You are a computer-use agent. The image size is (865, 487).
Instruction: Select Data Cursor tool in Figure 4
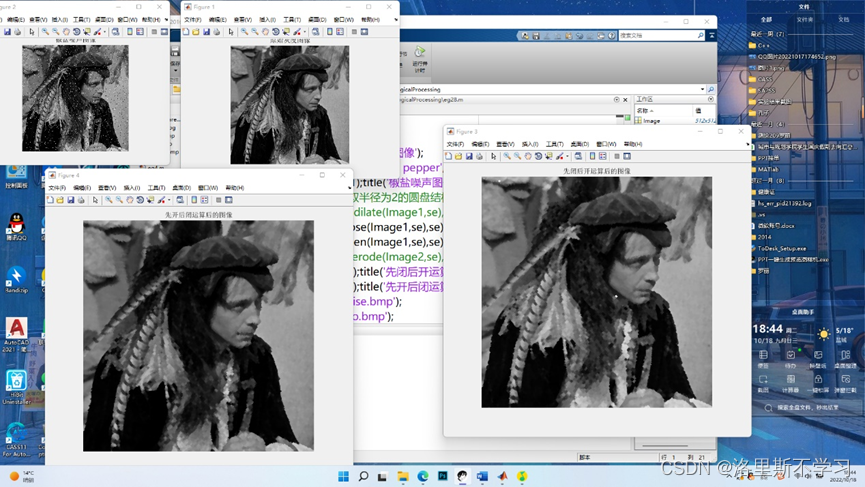click(x=150, y=200)
